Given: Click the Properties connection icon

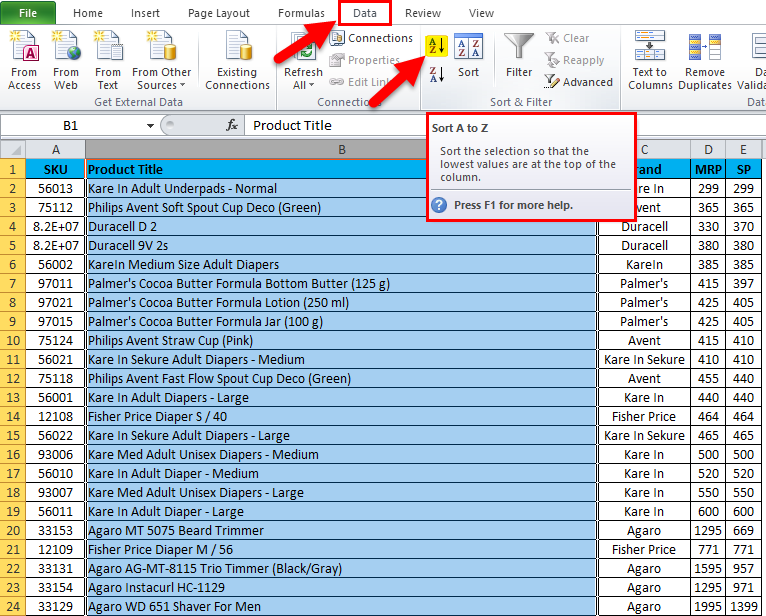Looking at the screenshot, I should [x=337, y=60].
